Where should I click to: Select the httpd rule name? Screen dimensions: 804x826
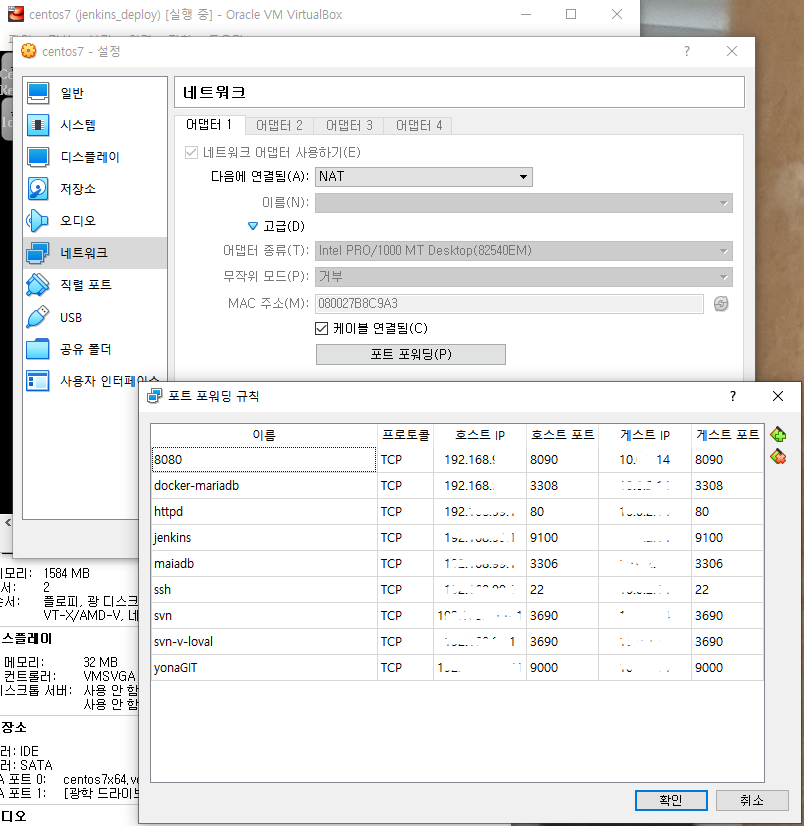tap(264, 512)
